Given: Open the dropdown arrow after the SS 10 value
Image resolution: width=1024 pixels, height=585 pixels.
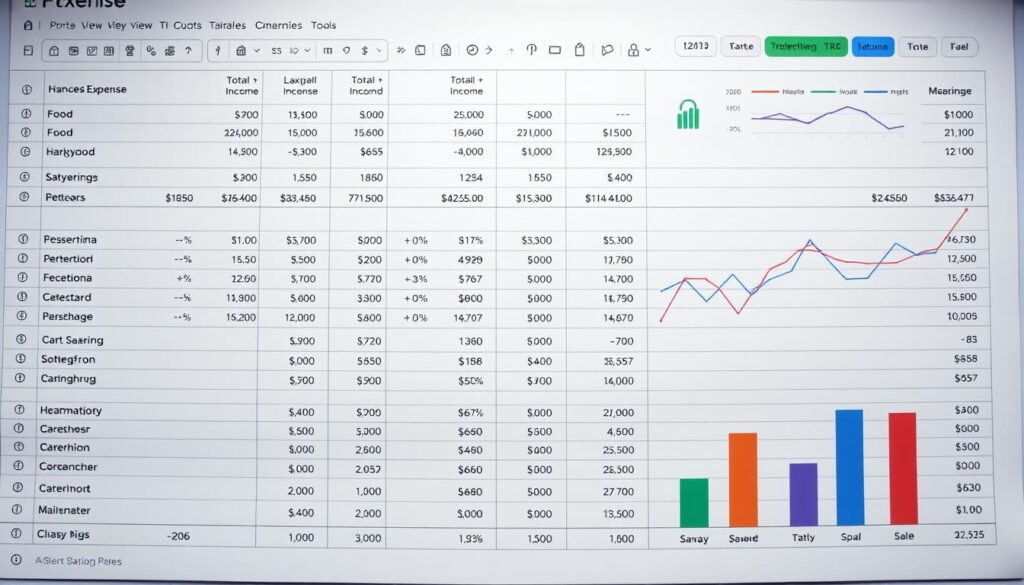Looking at the screenshot, I should pyautogui.click(x=307, y=50).
